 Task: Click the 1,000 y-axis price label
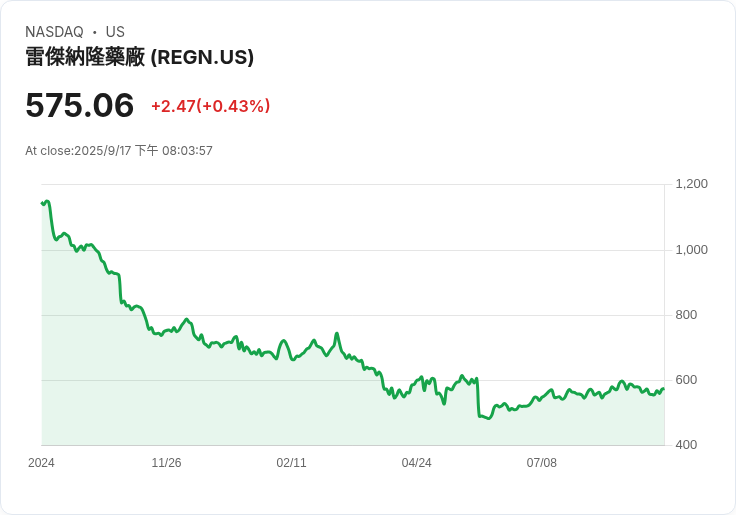coord(691,250)
